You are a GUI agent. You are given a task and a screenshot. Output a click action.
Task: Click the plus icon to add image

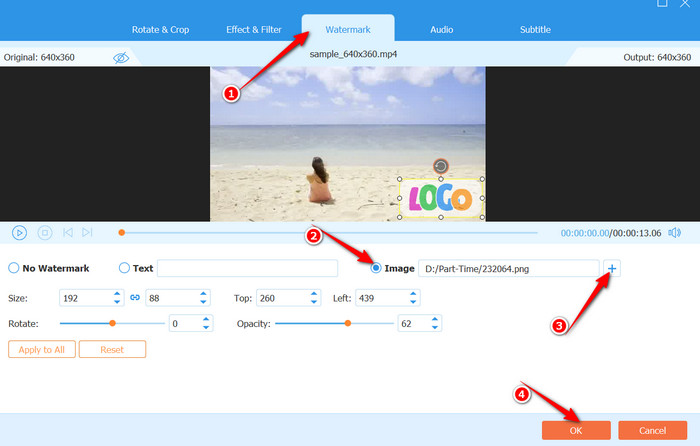(x=612, y=268)
